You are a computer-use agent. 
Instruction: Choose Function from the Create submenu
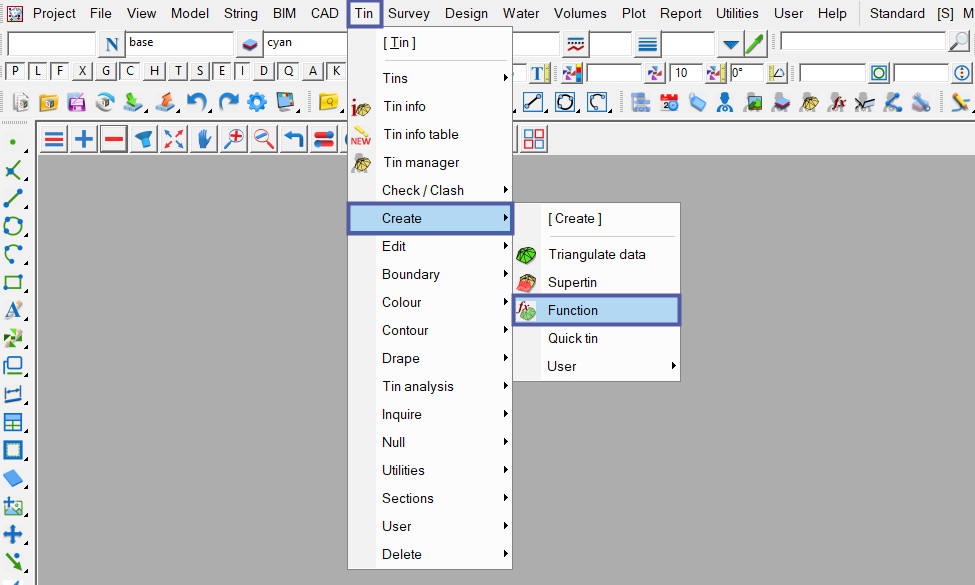[596, 310]
